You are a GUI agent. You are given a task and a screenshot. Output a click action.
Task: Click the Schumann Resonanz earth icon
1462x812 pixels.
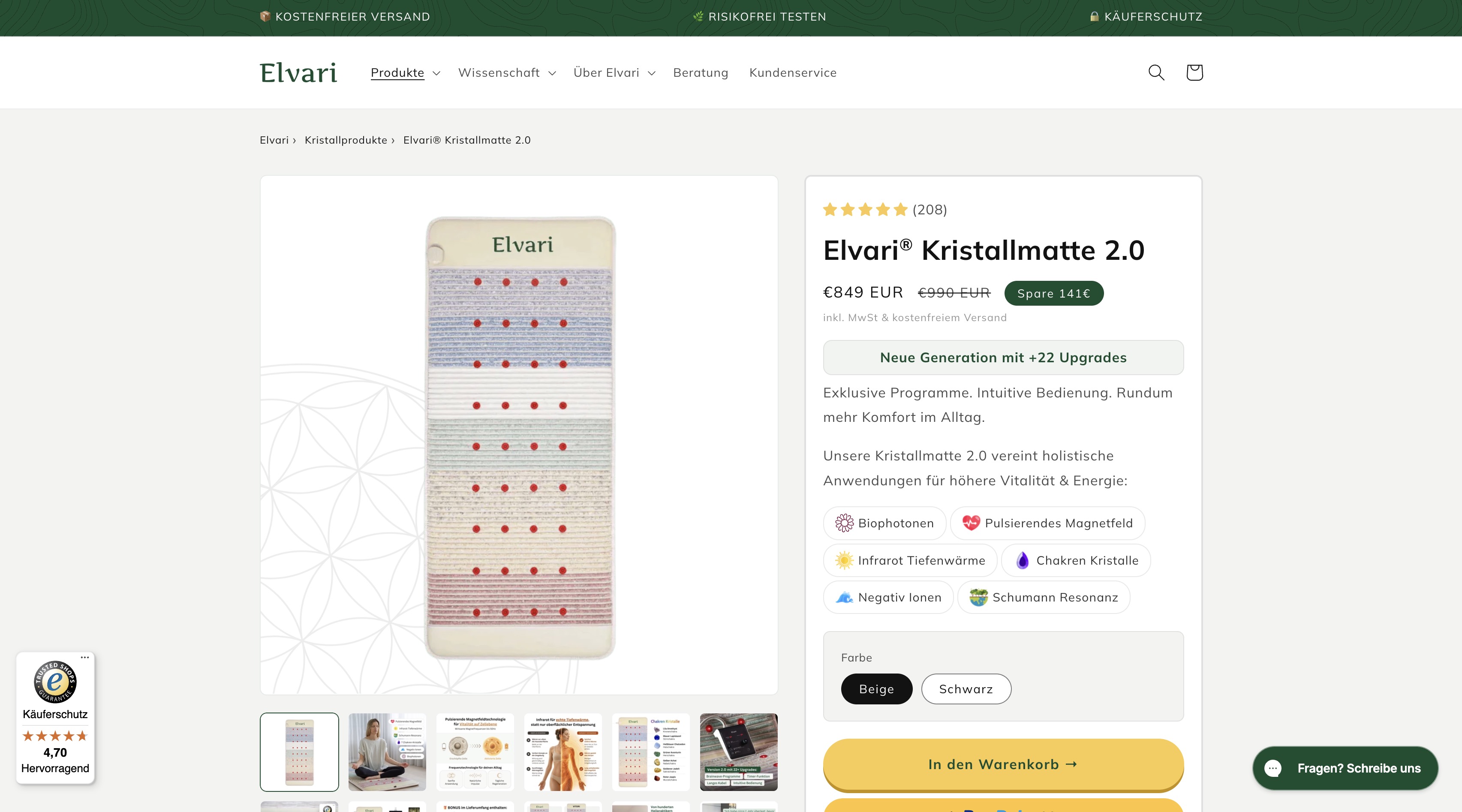[978, 598]
